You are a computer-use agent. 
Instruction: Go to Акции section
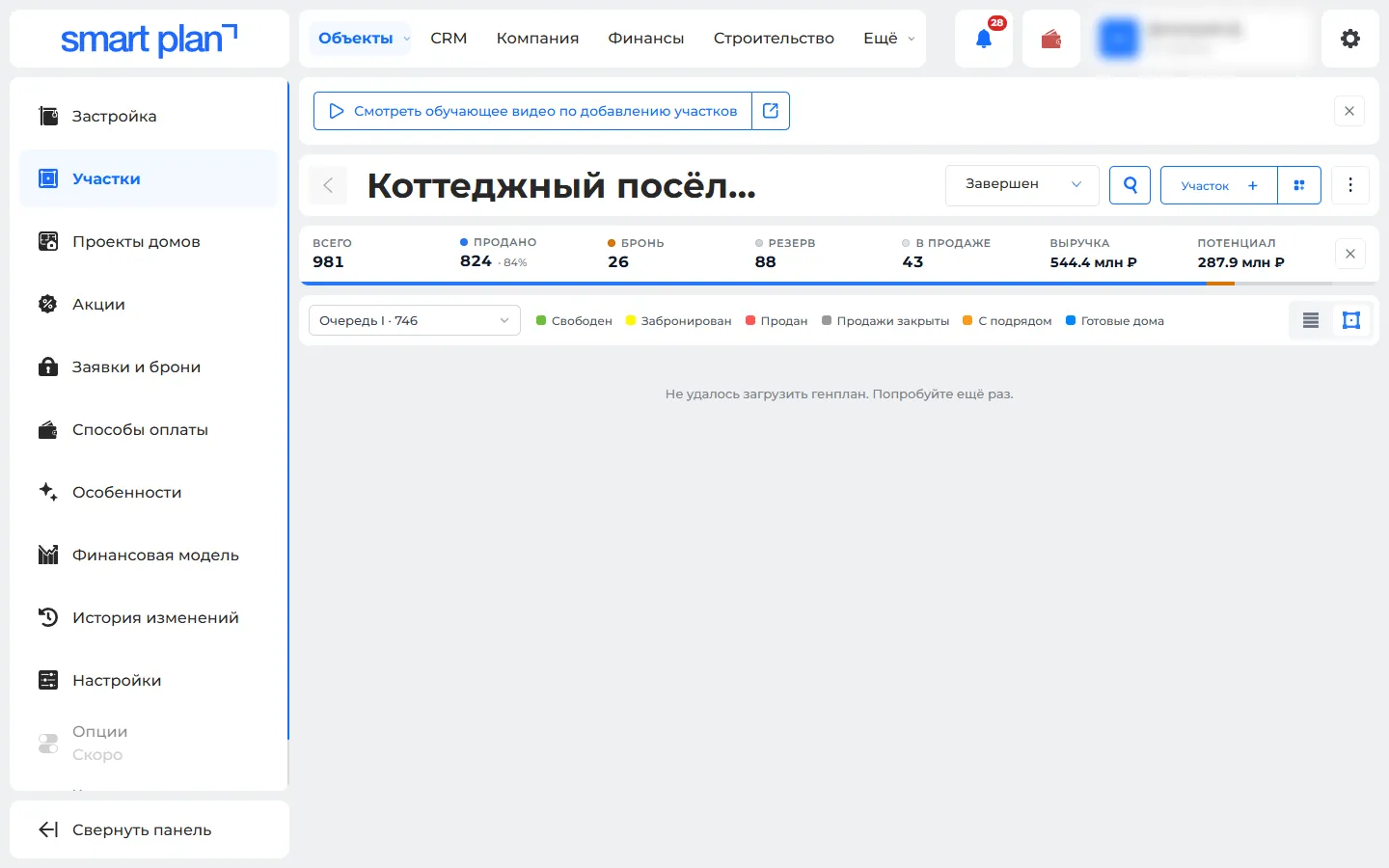(x=149, y=304)
